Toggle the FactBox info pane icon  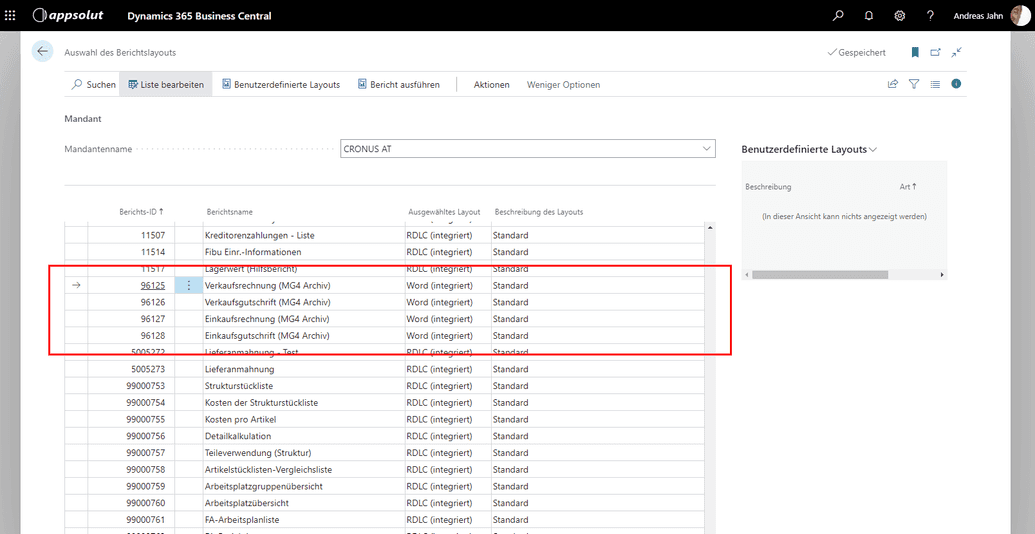[956, 85]
